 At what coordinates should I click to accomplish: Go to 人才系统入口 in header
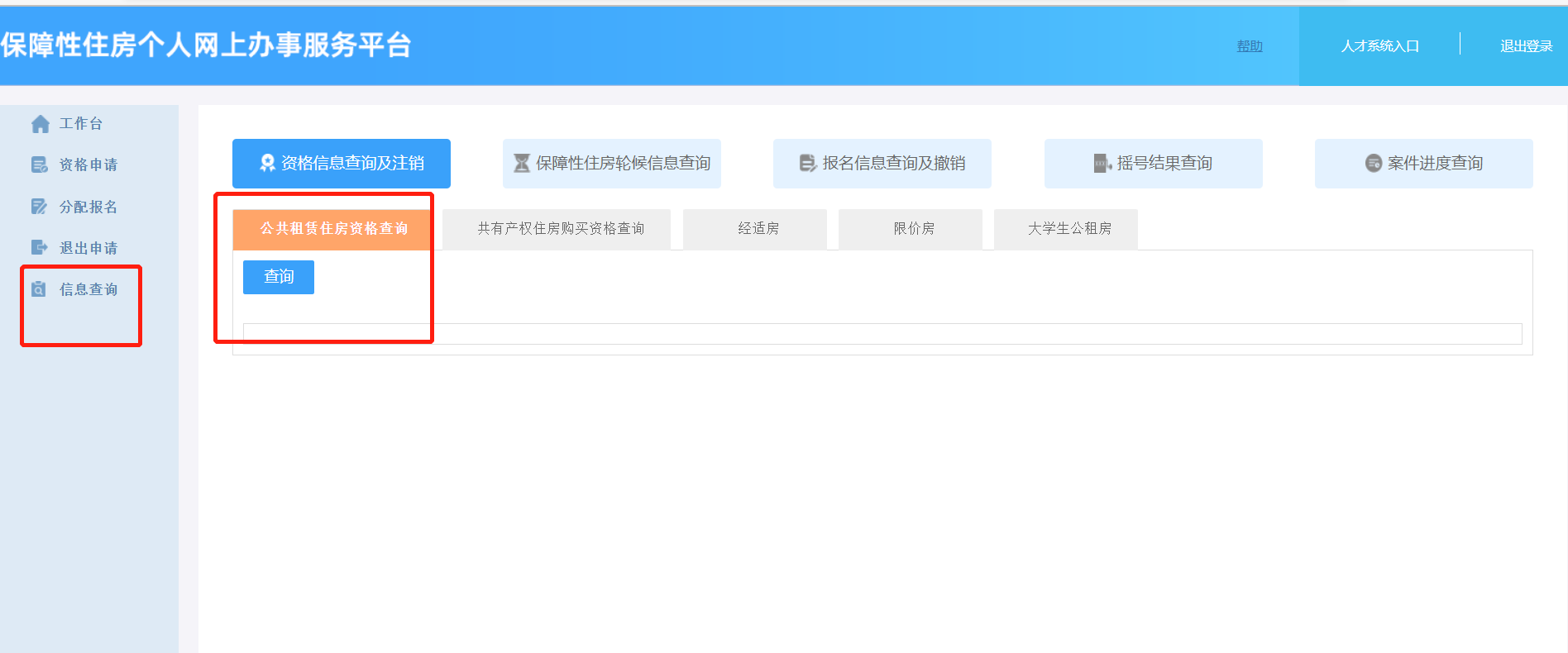(x=1379, y=46)
